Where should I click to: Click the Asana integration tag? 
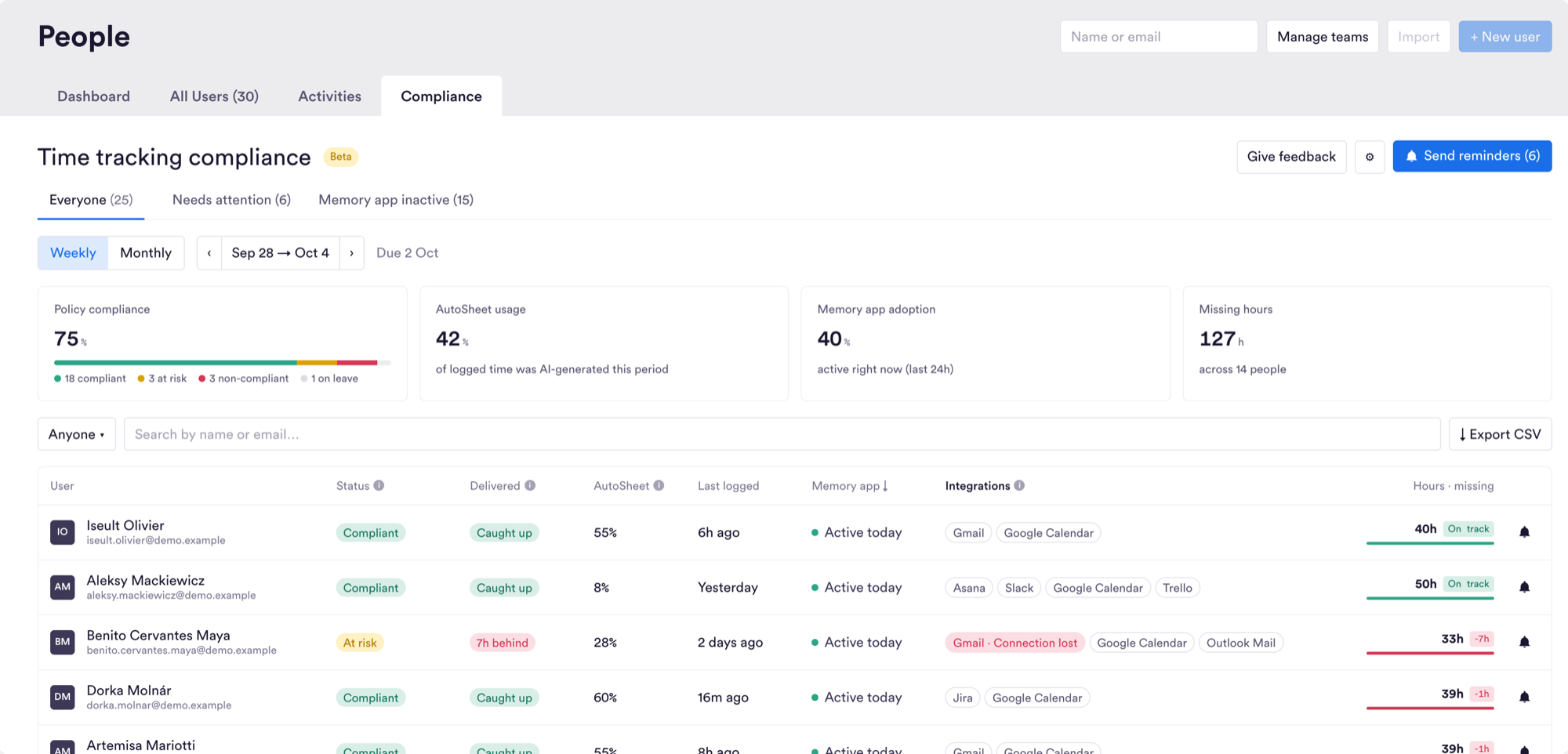pyautogui.click(x=969, y=588)
